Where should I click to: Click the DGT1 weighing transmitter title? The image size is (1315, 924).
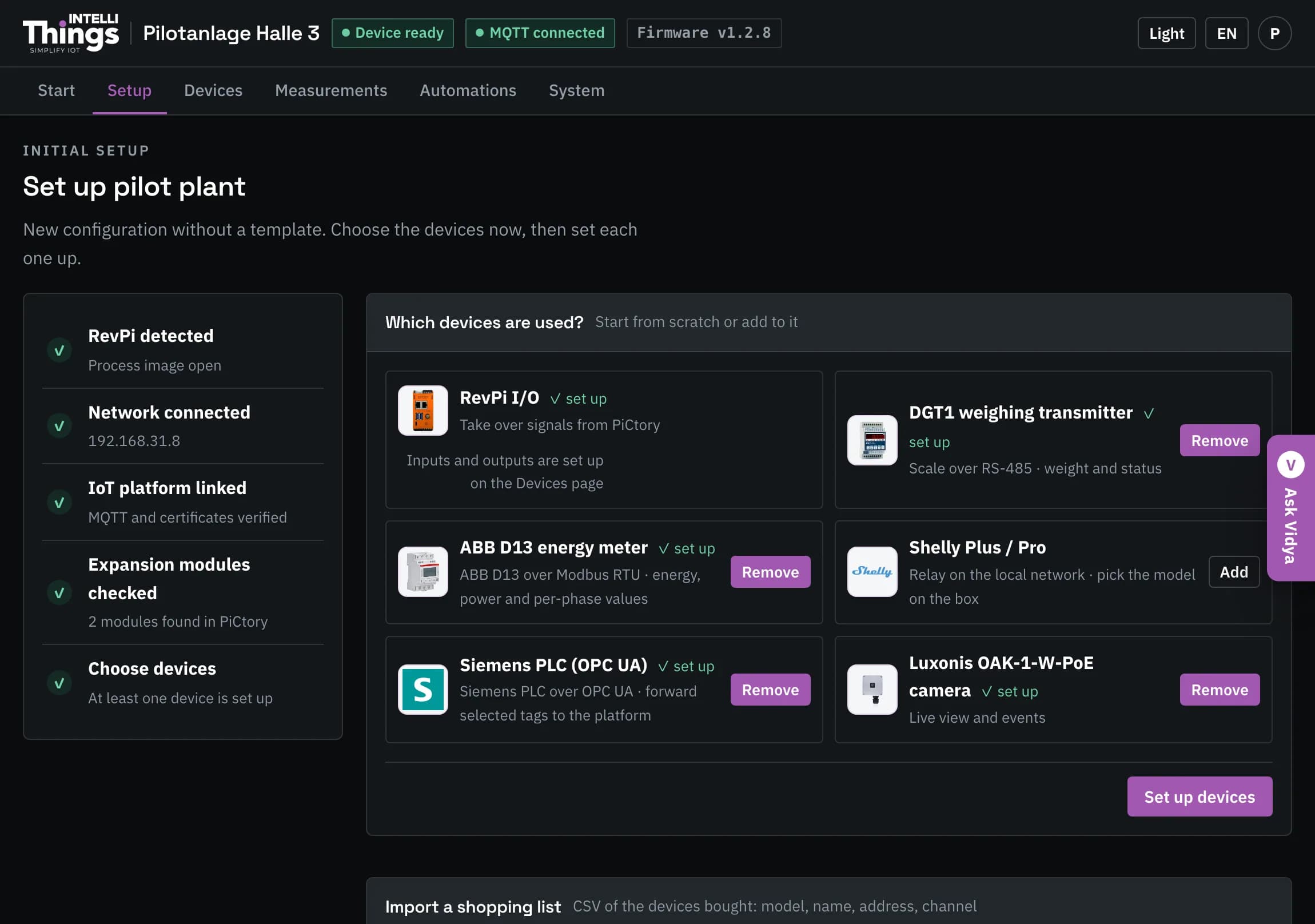[x=1021, y=412]
